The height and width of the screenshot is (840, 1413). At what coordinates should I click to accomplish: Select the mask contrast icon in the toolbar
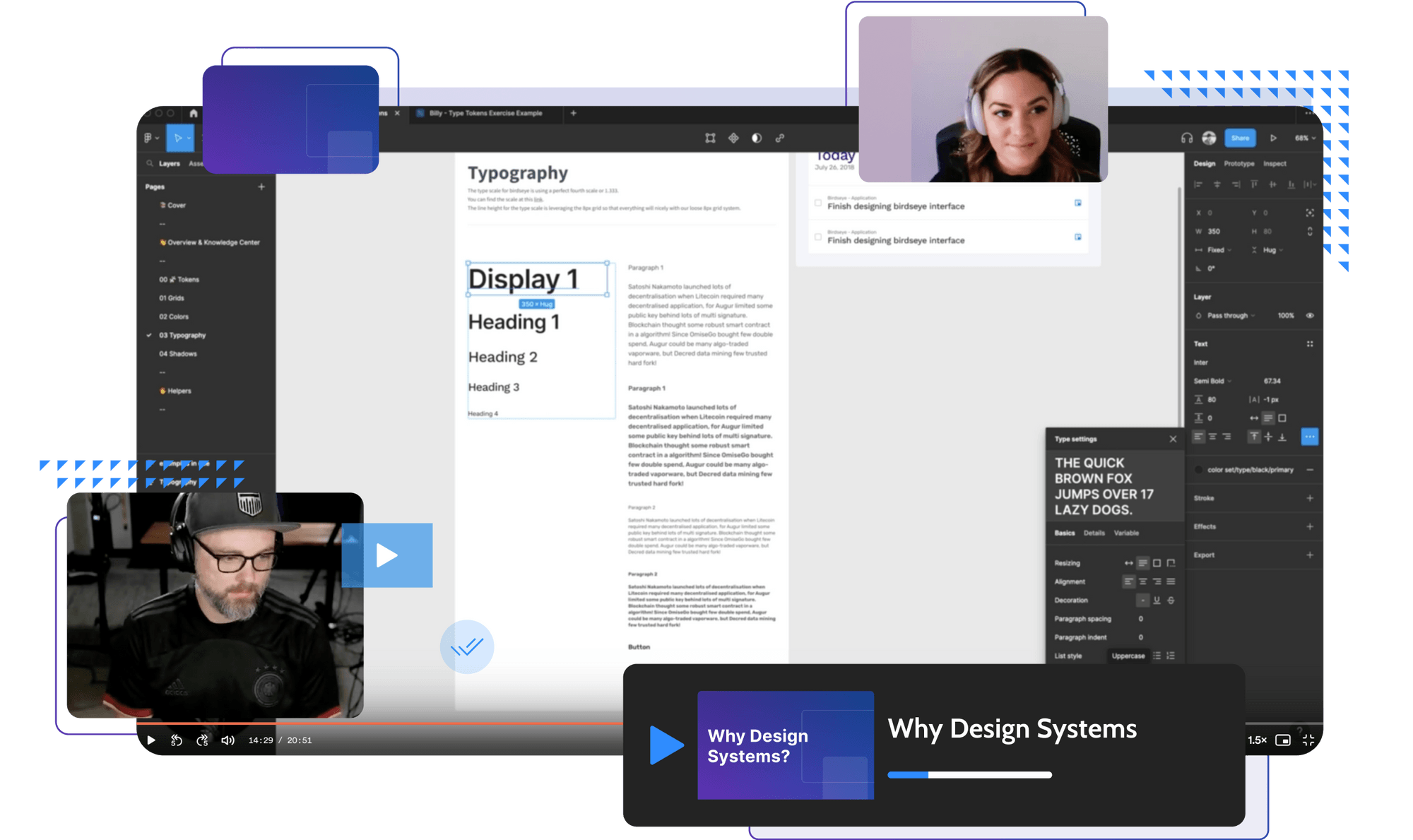756,138
